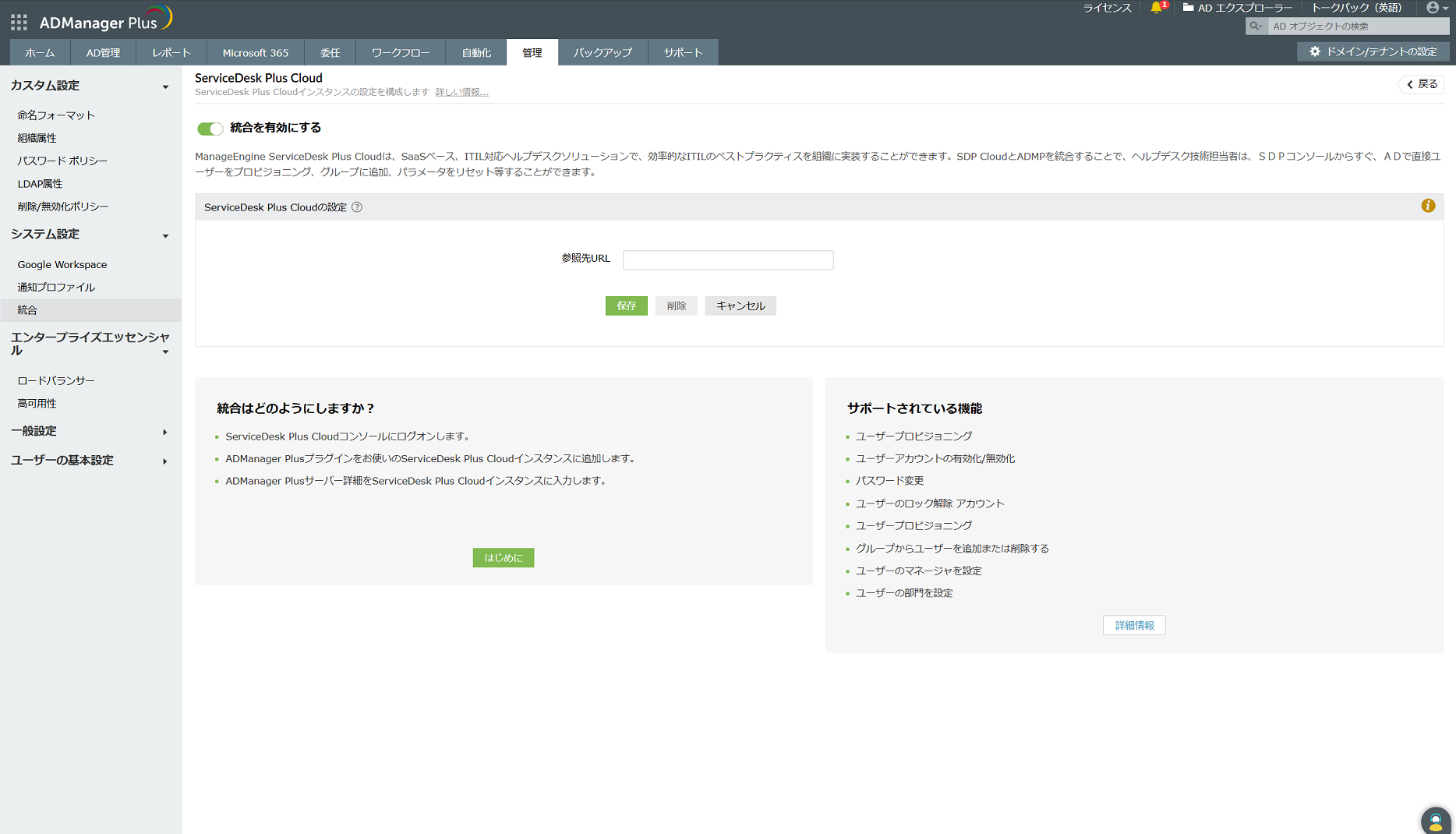Click the notification bell icon

tap(1156, 8)
